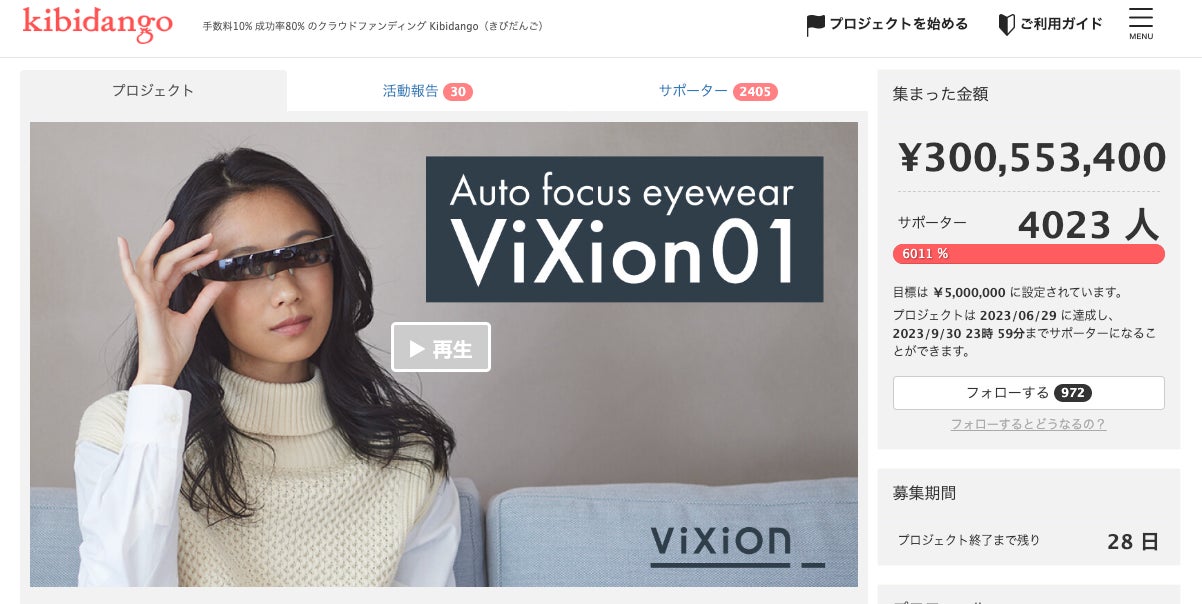This screenshot has width=1202, height=604.
Task: Play the video with the 再生 button
Action: 441,348
